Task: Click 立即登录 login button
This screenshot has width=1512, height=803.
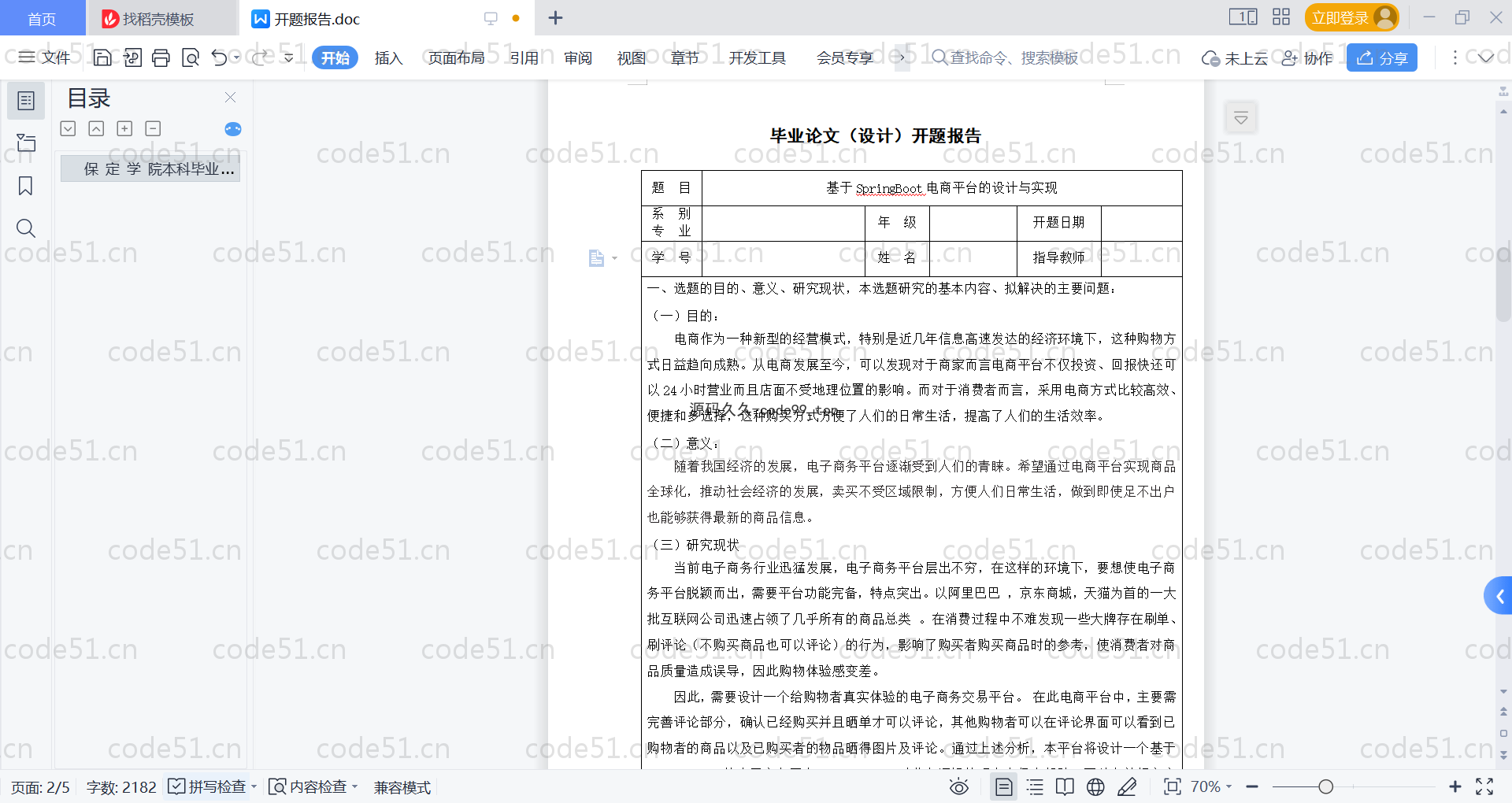Action: click(1352, 17)
